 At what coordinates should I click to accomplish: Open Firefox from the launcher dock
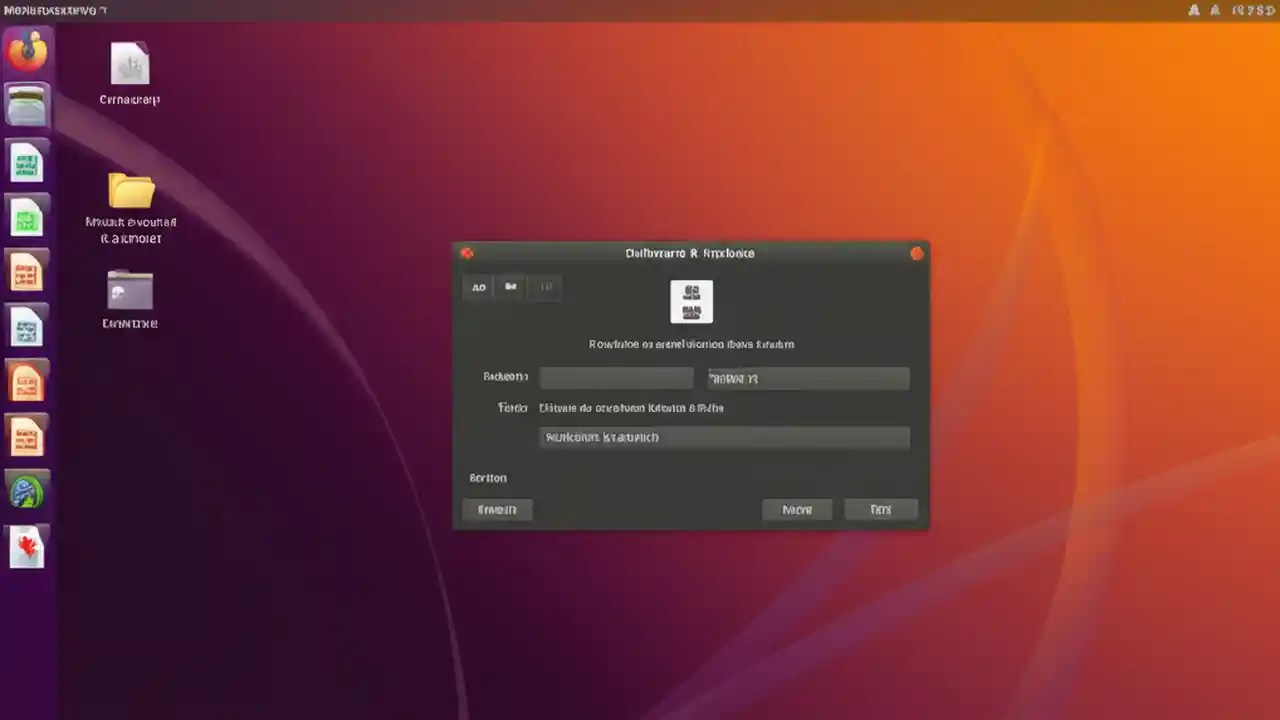point(27,50)
